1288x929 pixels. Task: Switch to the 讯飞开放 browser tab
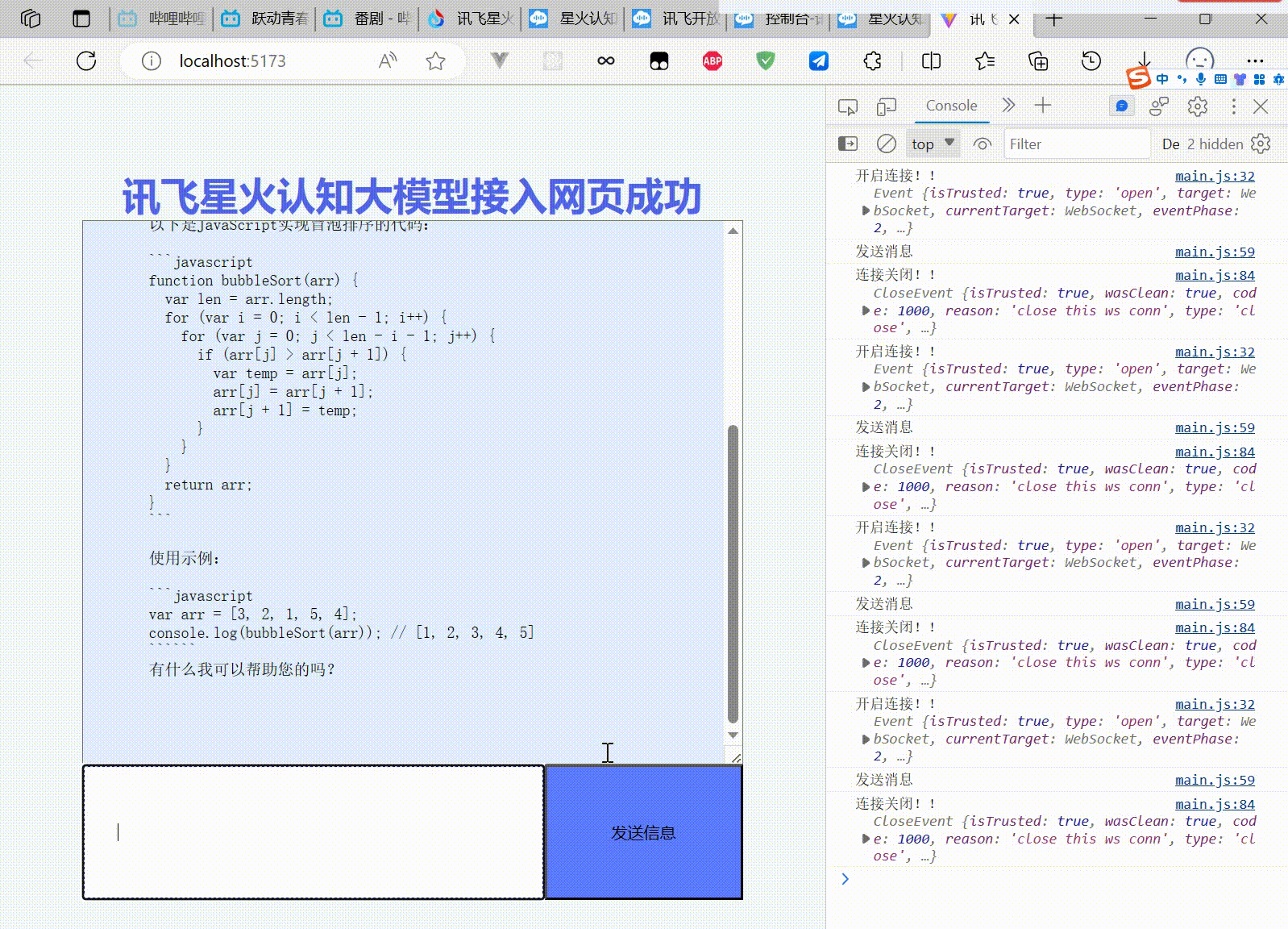tap(675, 19)
